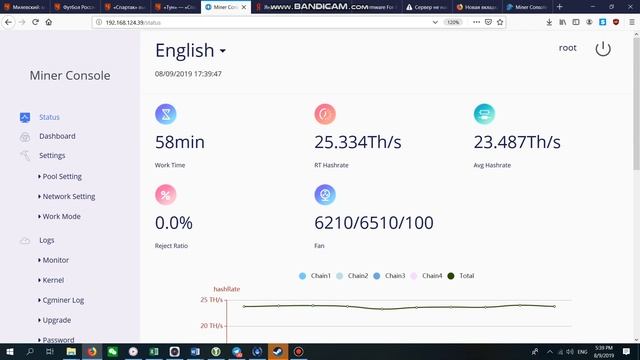Open the Library books icon
Image resolution: width=640 pixels, height=360 pixels.
(562, 22)
